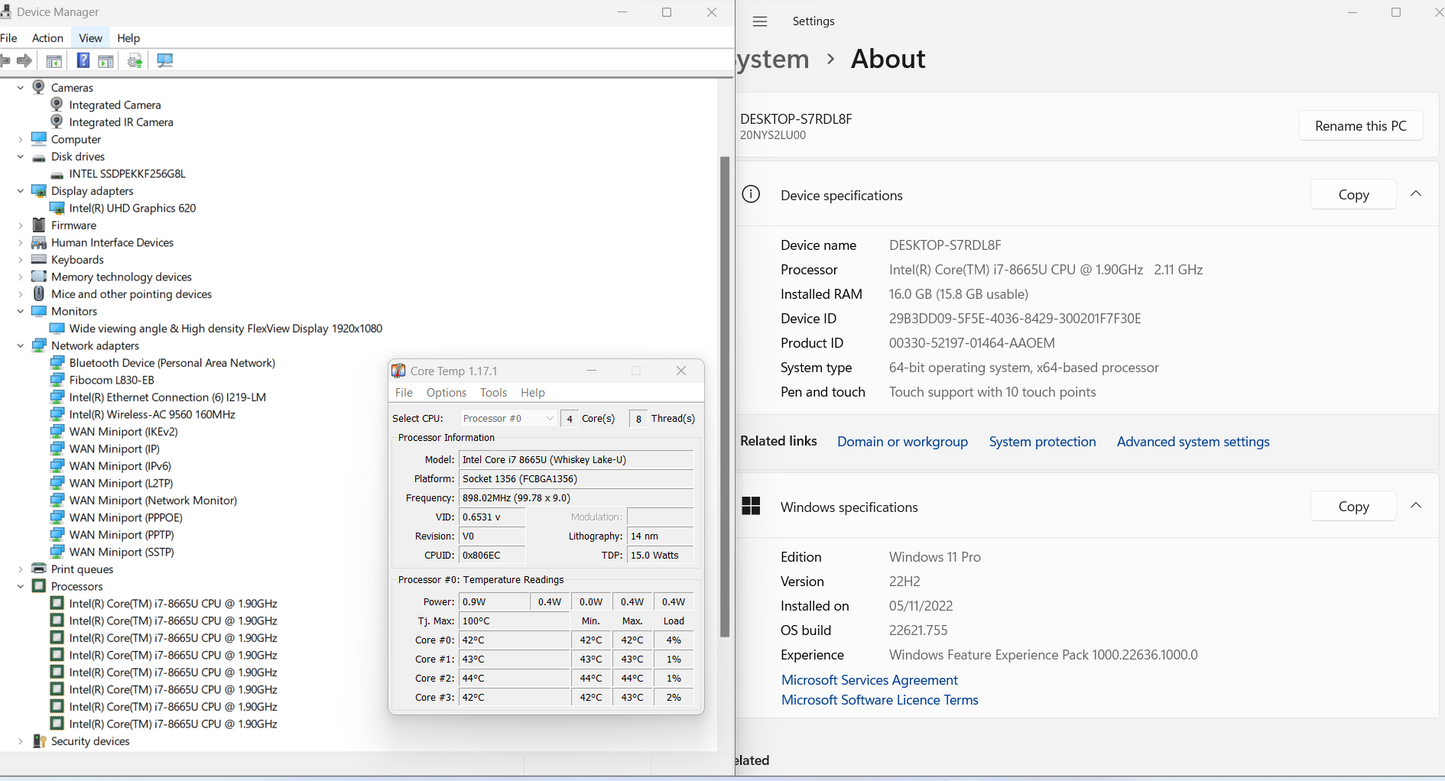Click the Windows logo beside Windows specifications

tap(751, 506)
